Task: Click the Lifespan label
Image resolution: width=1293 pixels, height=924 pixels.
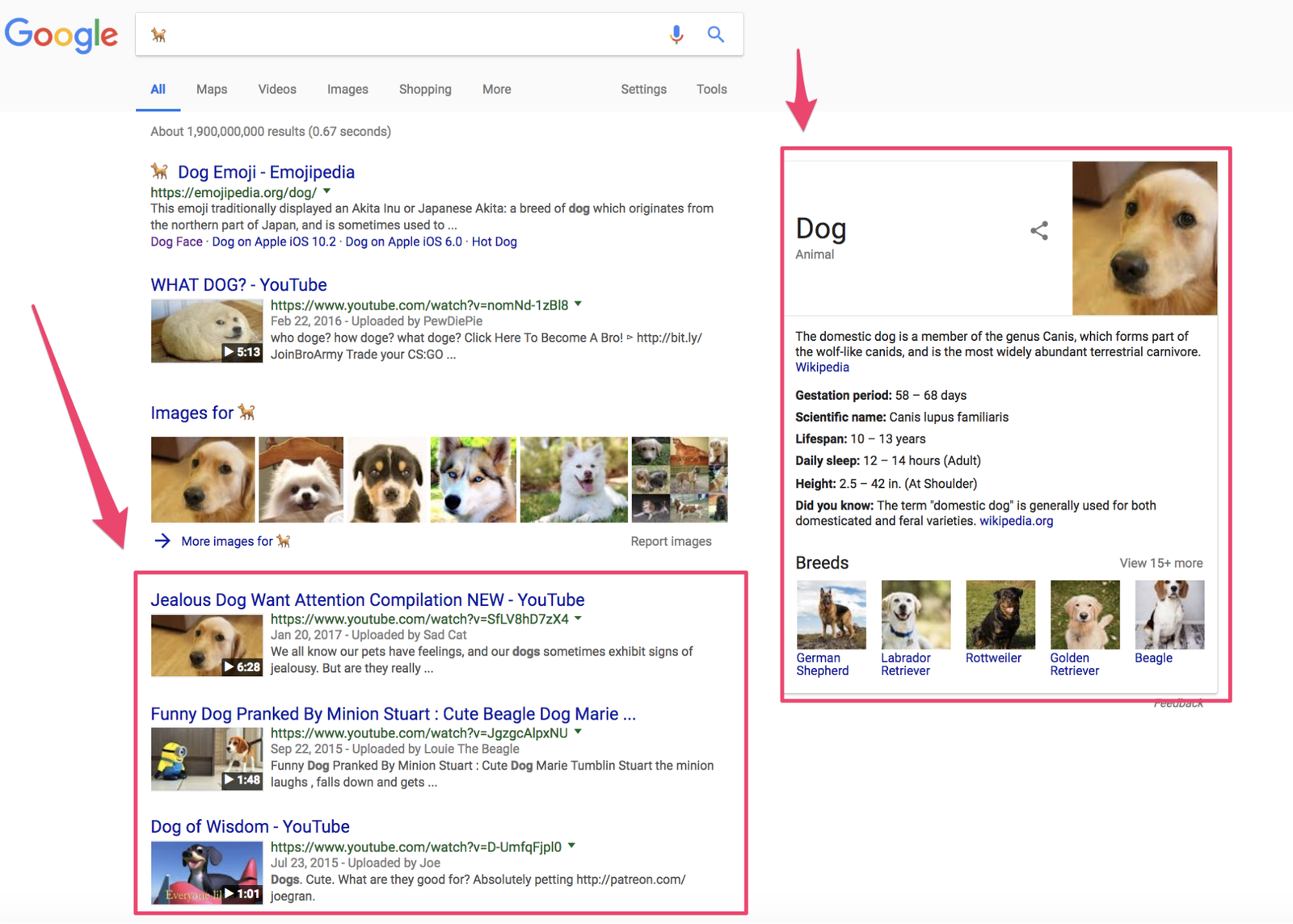Action: (821, 439)
